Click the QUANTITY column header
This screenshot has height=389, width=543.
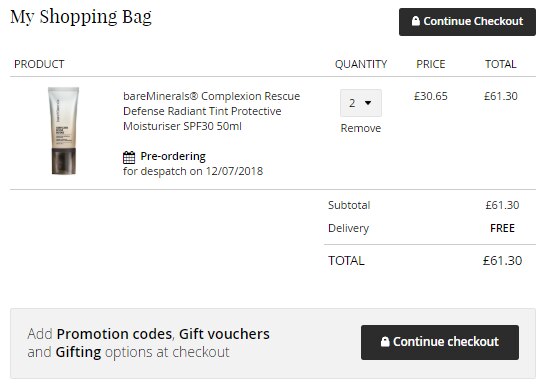361,64
